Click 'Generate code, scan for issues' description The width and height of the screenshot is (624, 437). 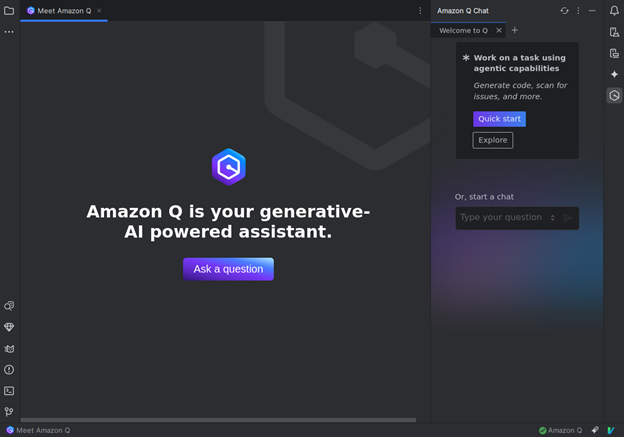tap(520, 91)
